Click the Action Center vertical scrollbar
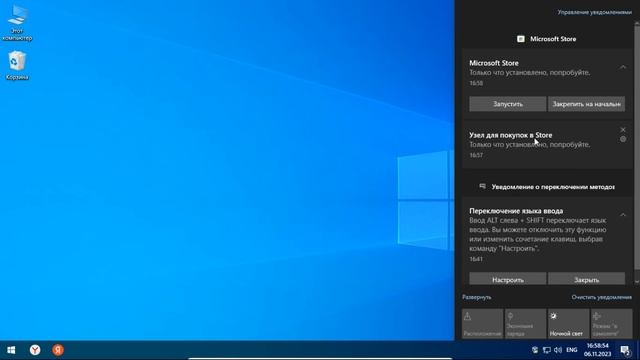This screenshot has width=640, height=360. pos(637,147)
